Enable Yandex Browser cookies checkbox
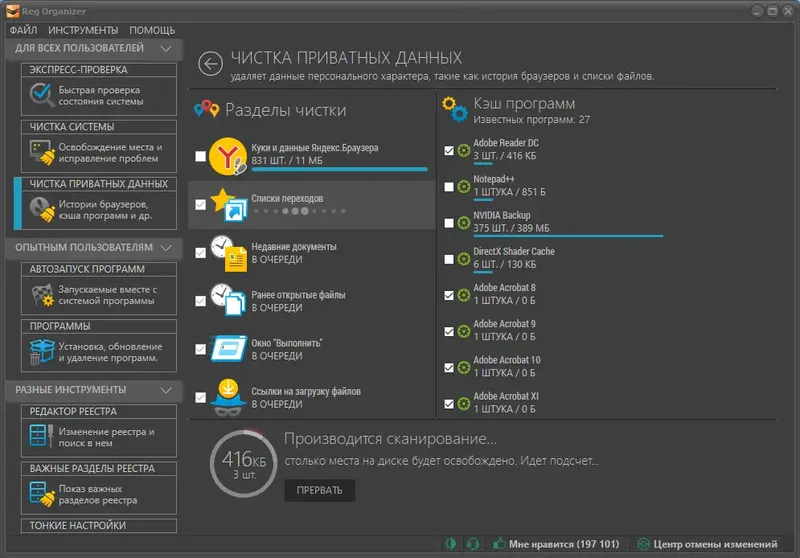Viewport: 800px width, 558px height. click(x=201, y=157)
